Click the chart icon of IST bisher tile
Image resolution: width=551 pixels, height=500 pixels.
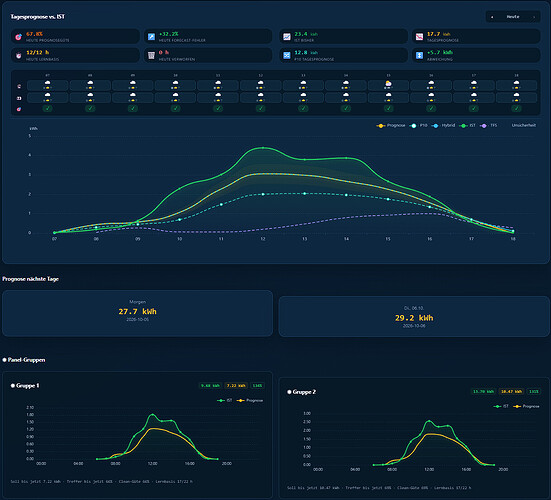[x=287, y=37]
